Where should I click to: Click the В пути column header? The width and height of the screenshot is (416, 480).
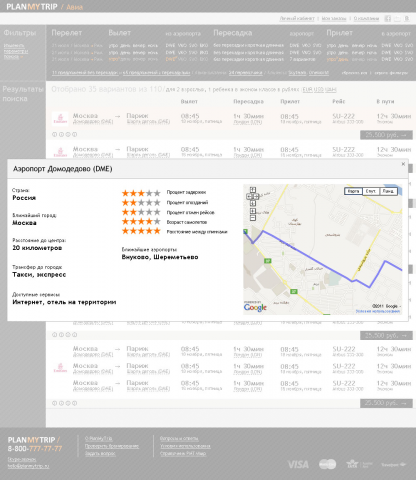coord(385,102)
